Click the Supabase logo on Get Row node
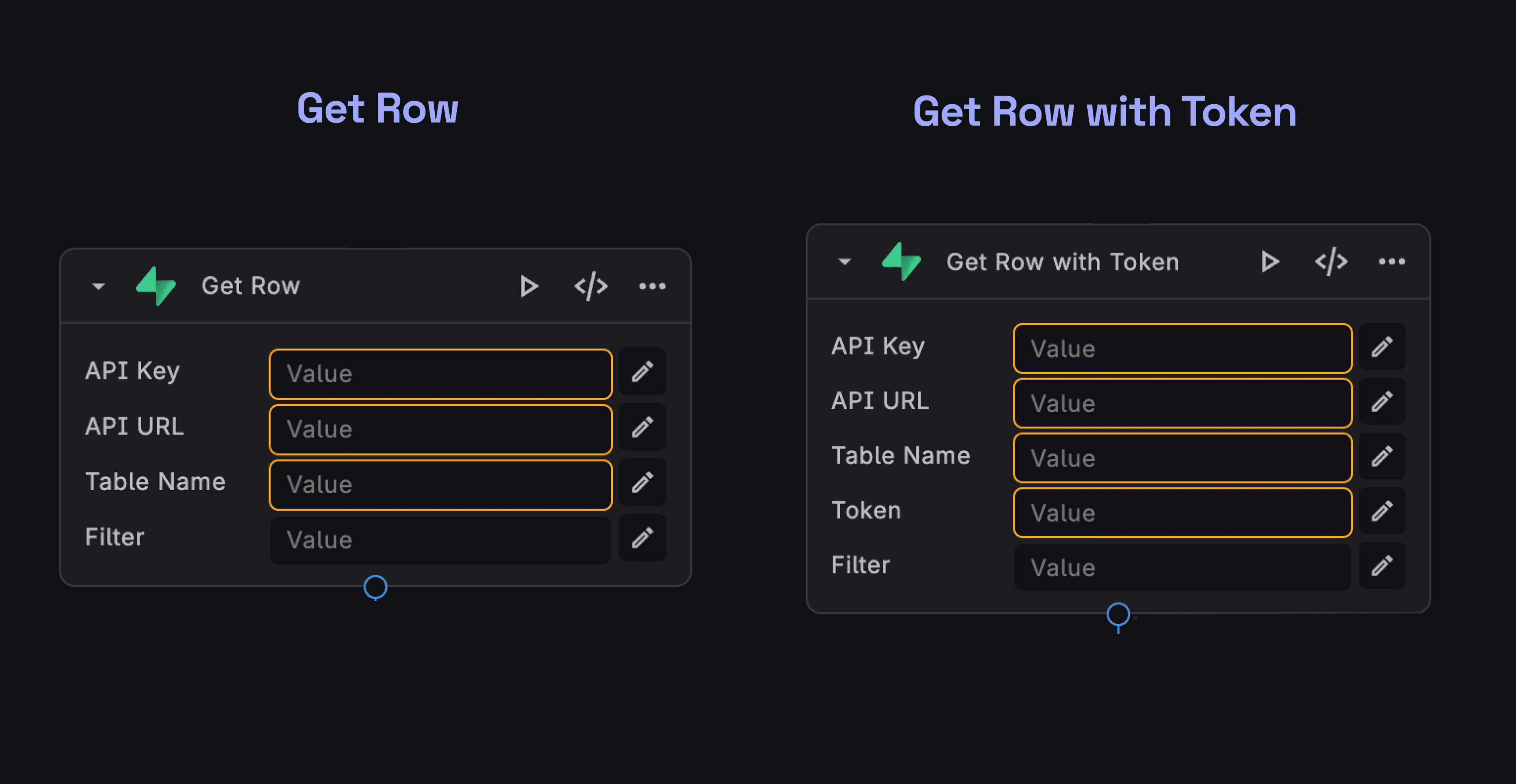Screen dimensions: 1516x784 pyautogui.click(x=156, y=286)
